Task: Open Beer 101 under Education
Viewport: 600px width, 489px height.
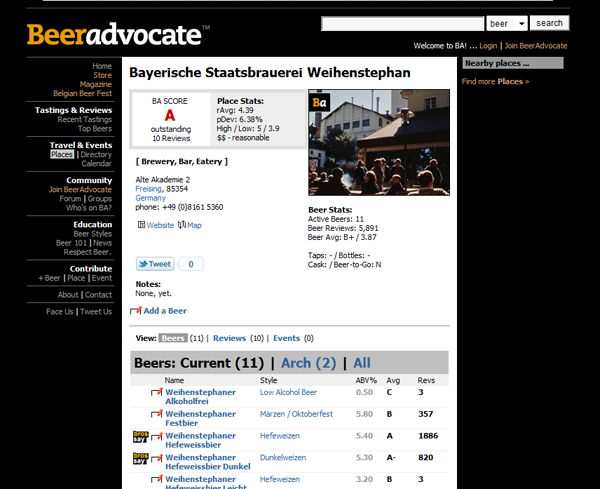Action: [72, 243]
